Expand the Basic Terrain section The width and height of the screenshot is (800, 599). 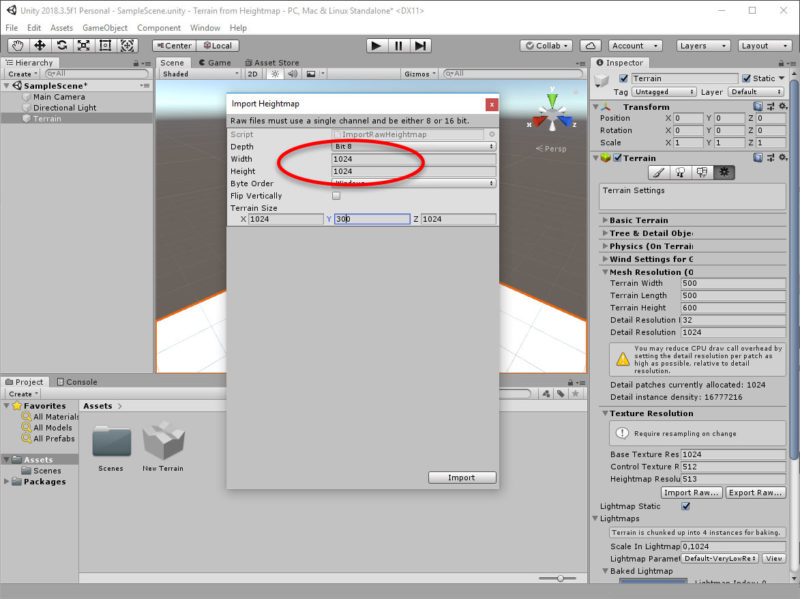605,220
